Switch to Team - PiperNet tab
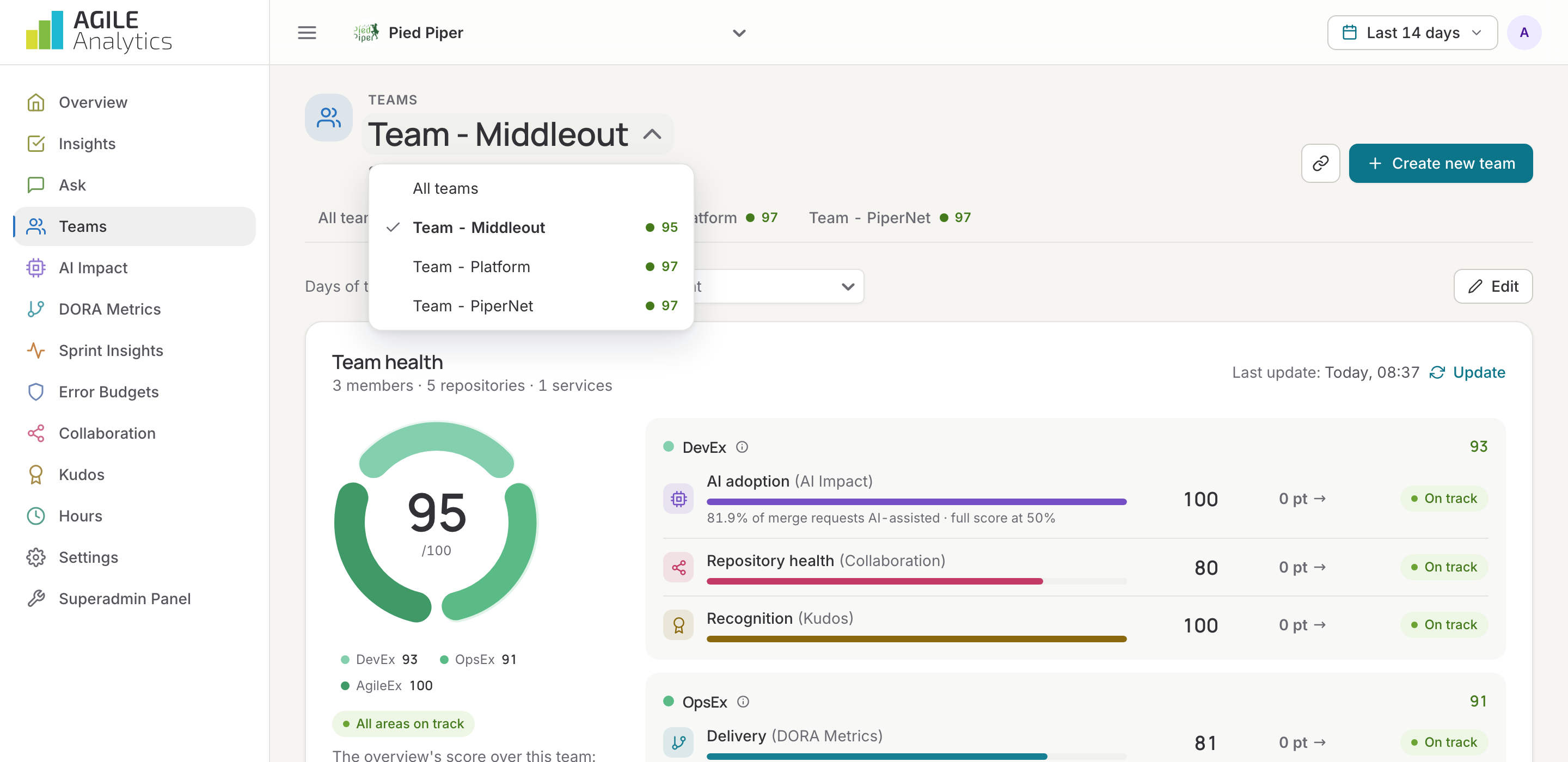Screen dimensions: 1568x762 coord(889,217)
